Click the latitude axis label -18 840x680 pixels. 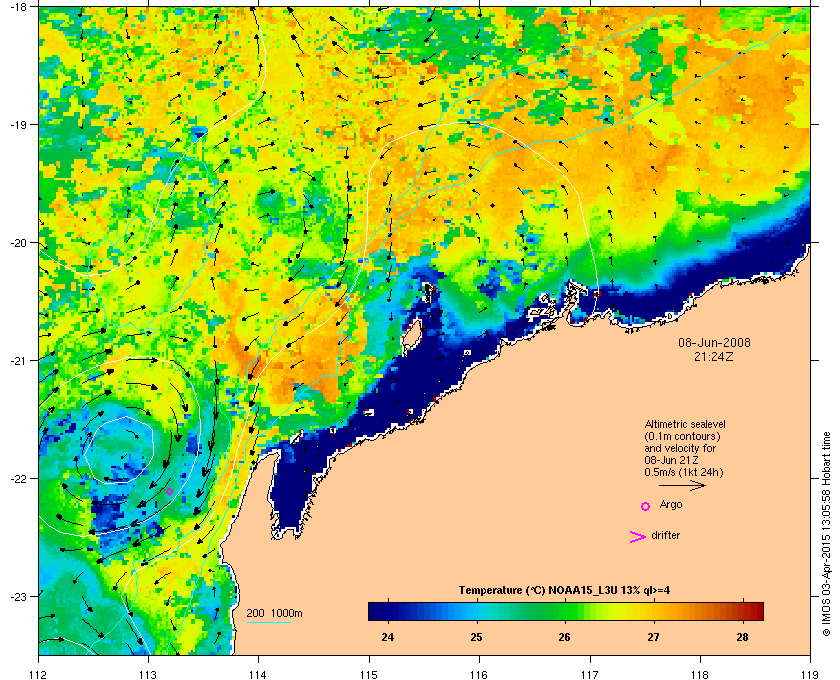point(18,7)
